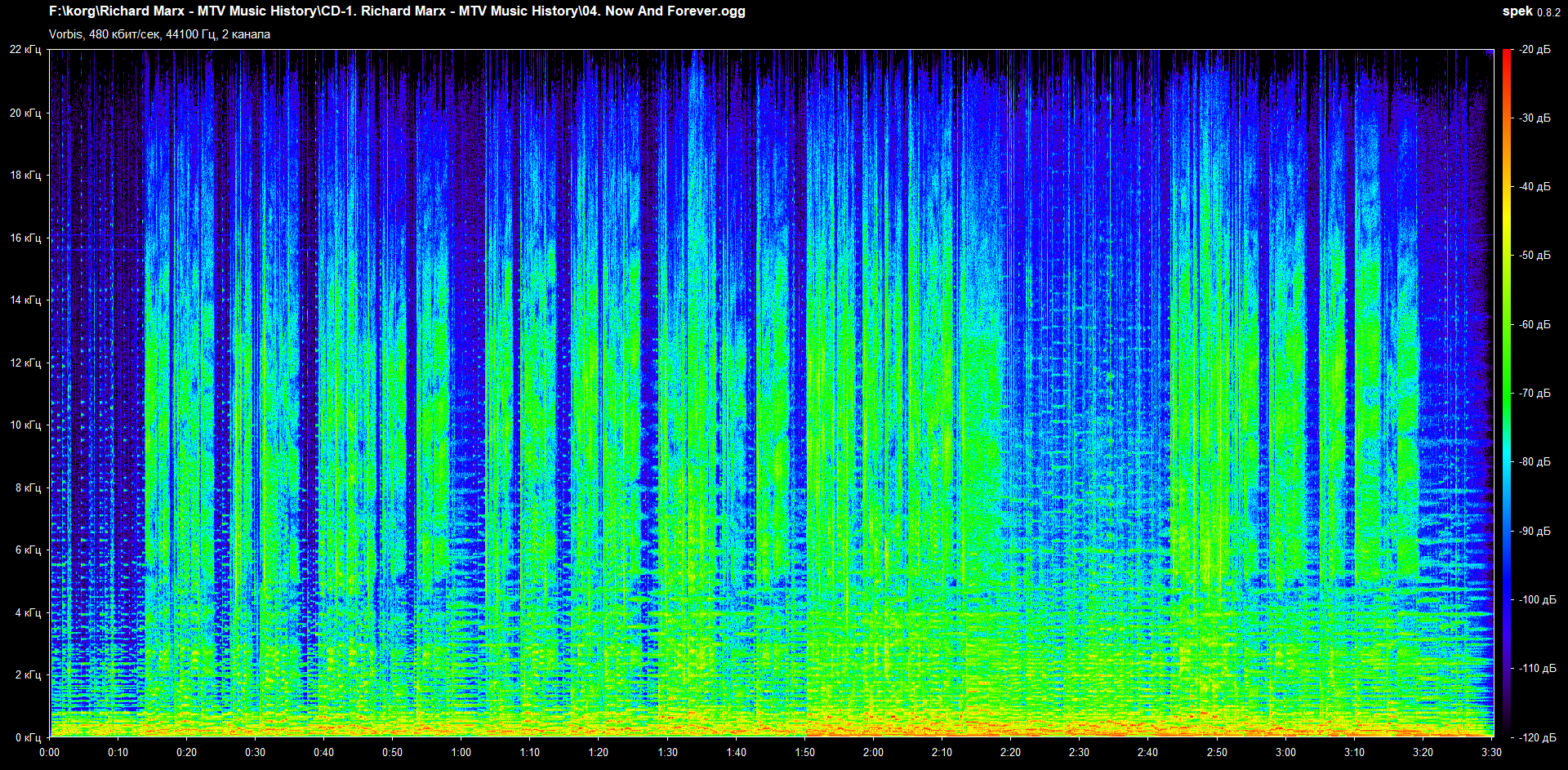Click the 3:30 end time marker

1491,752
